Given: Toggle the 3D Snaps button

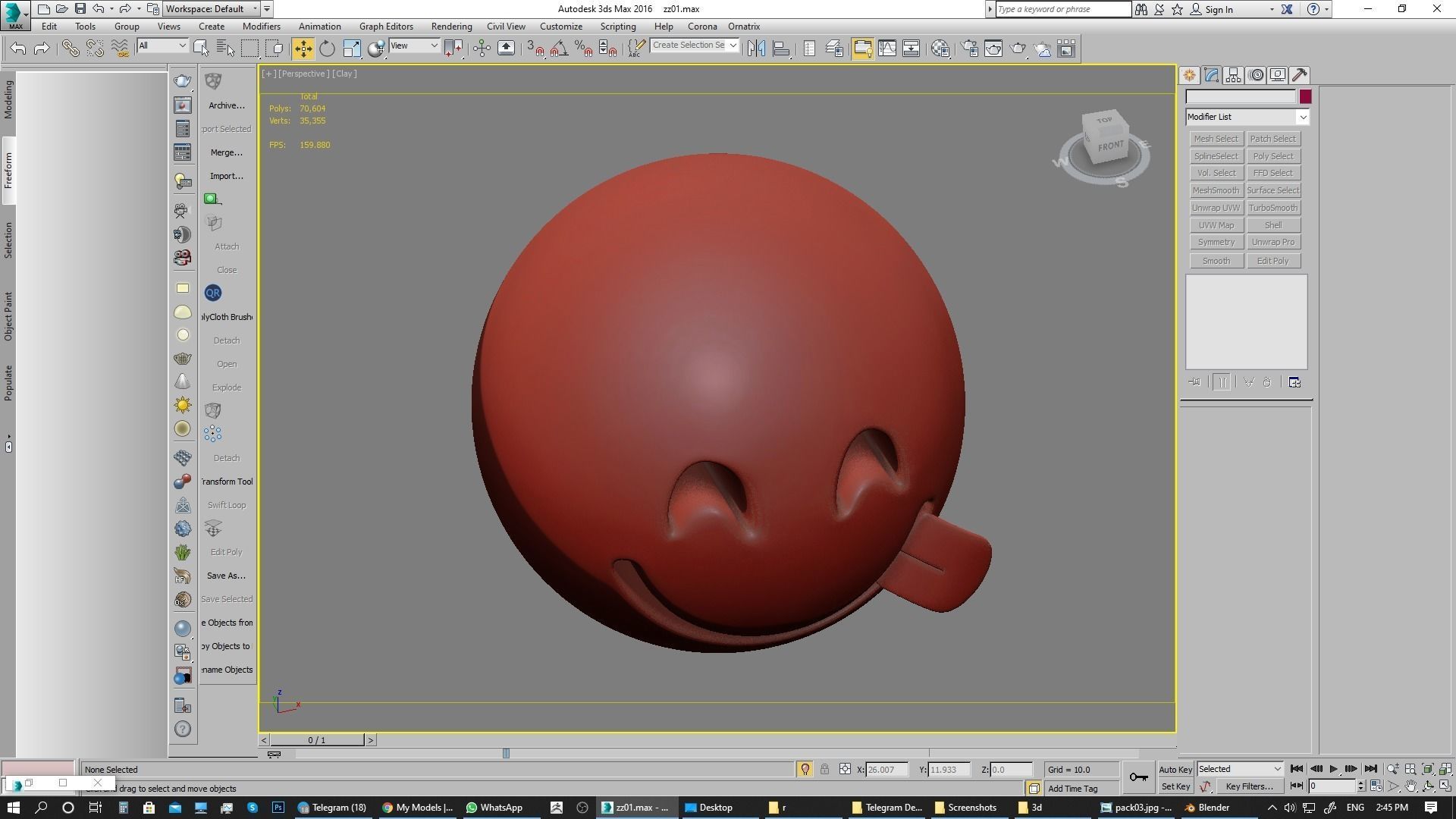Looking at the screenshot, I should tap(535, 49).
